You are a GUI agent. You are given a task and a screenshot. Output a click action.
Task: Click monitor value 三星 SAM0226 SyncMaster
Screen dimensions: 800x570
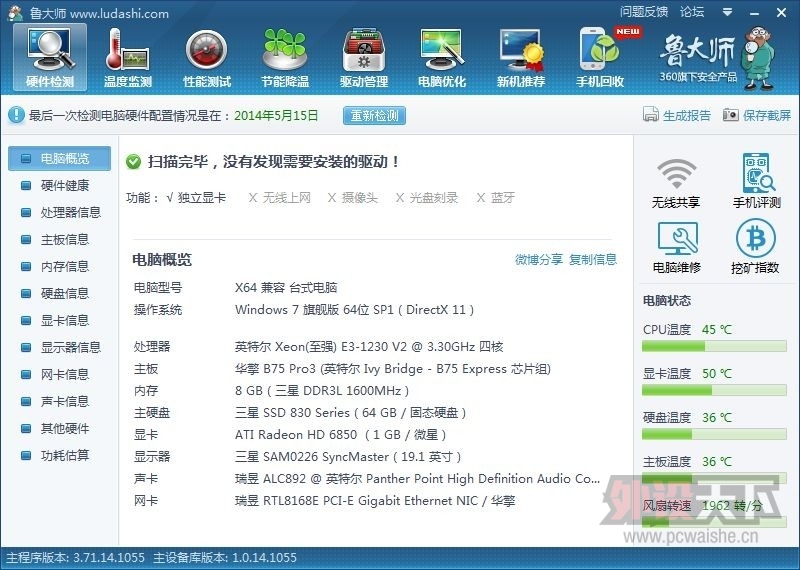[x=348, y=456]
